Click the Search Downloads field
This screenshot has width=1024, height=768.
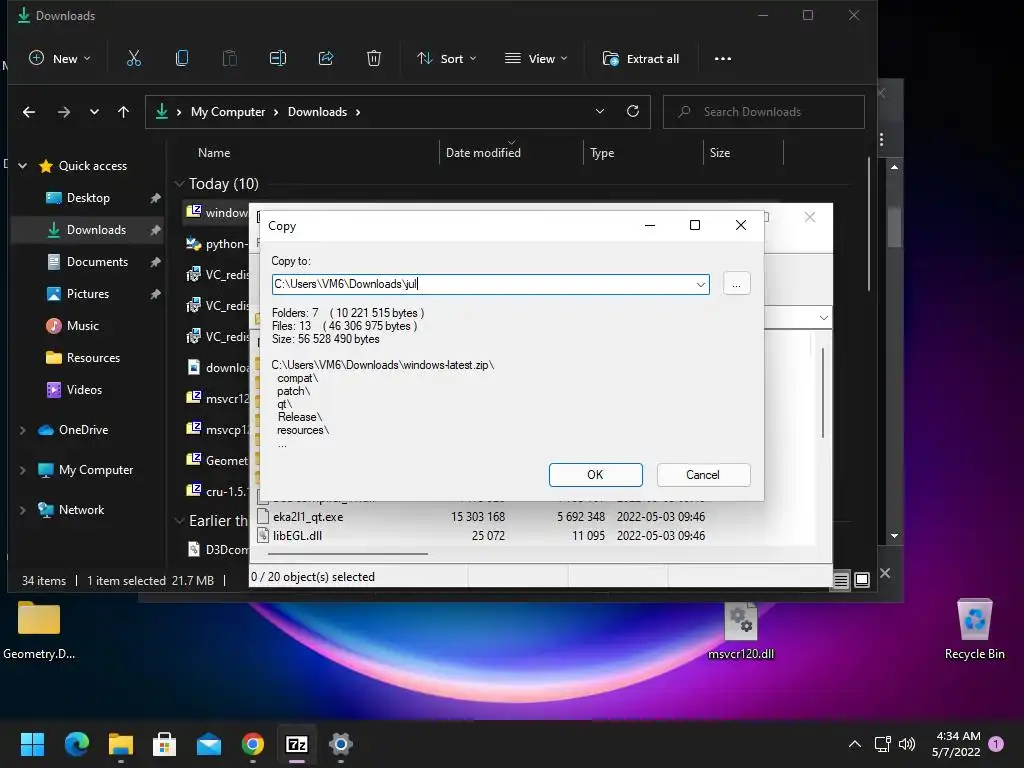pos(764,112)
